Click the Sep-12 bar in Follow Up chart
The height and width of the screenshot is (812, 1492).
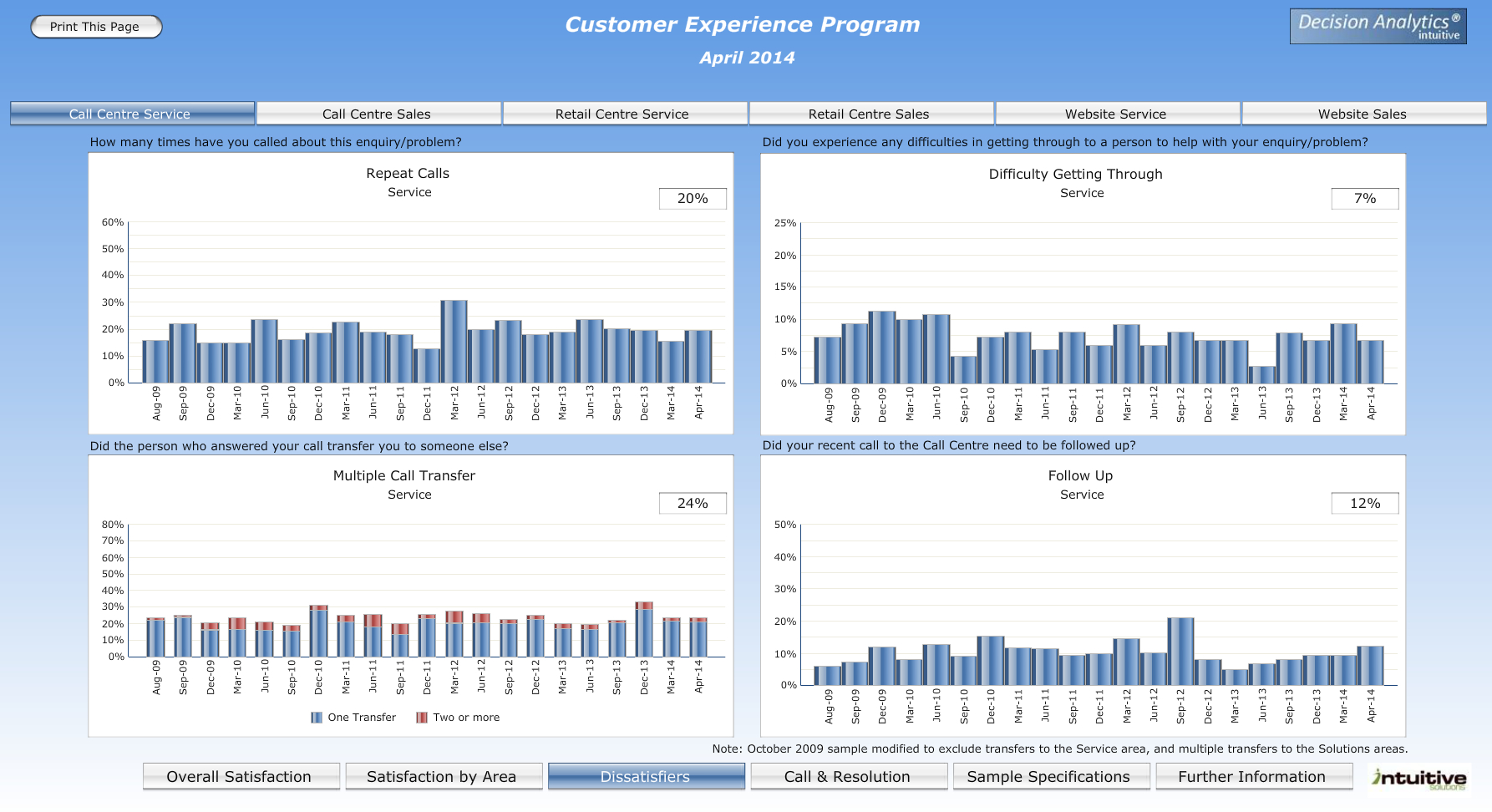[1180, 652]
